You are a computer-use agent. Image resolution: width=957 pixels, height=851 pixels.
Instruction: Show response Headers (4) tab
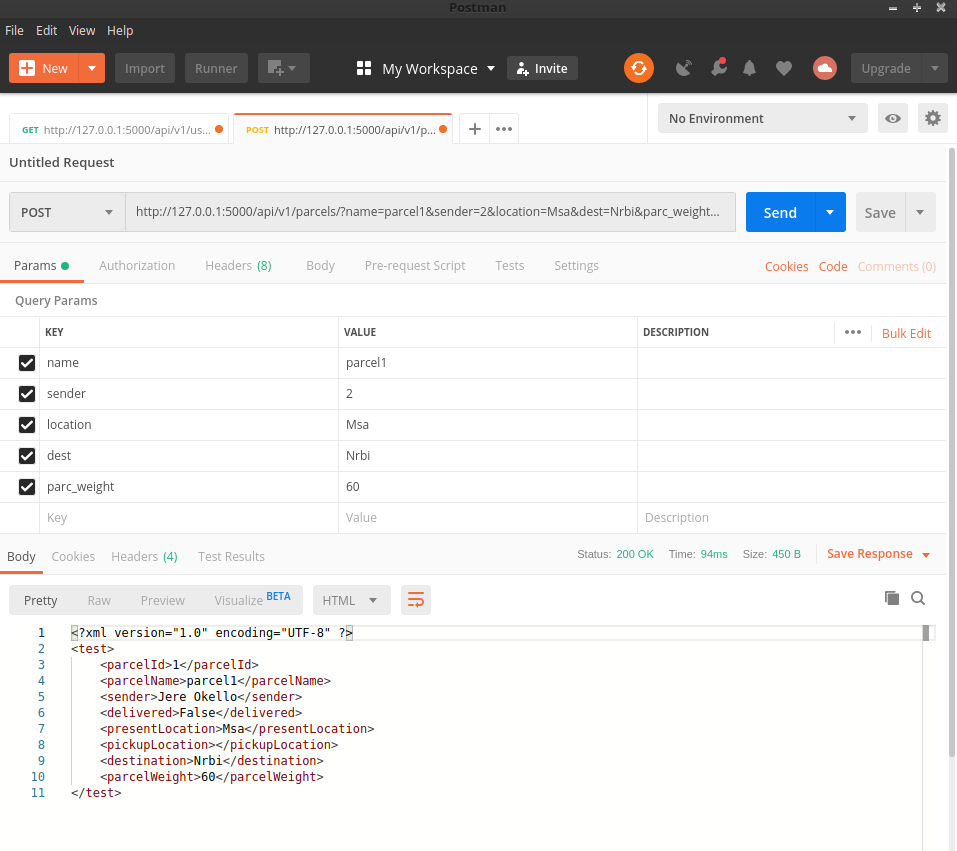pos(144,557)
